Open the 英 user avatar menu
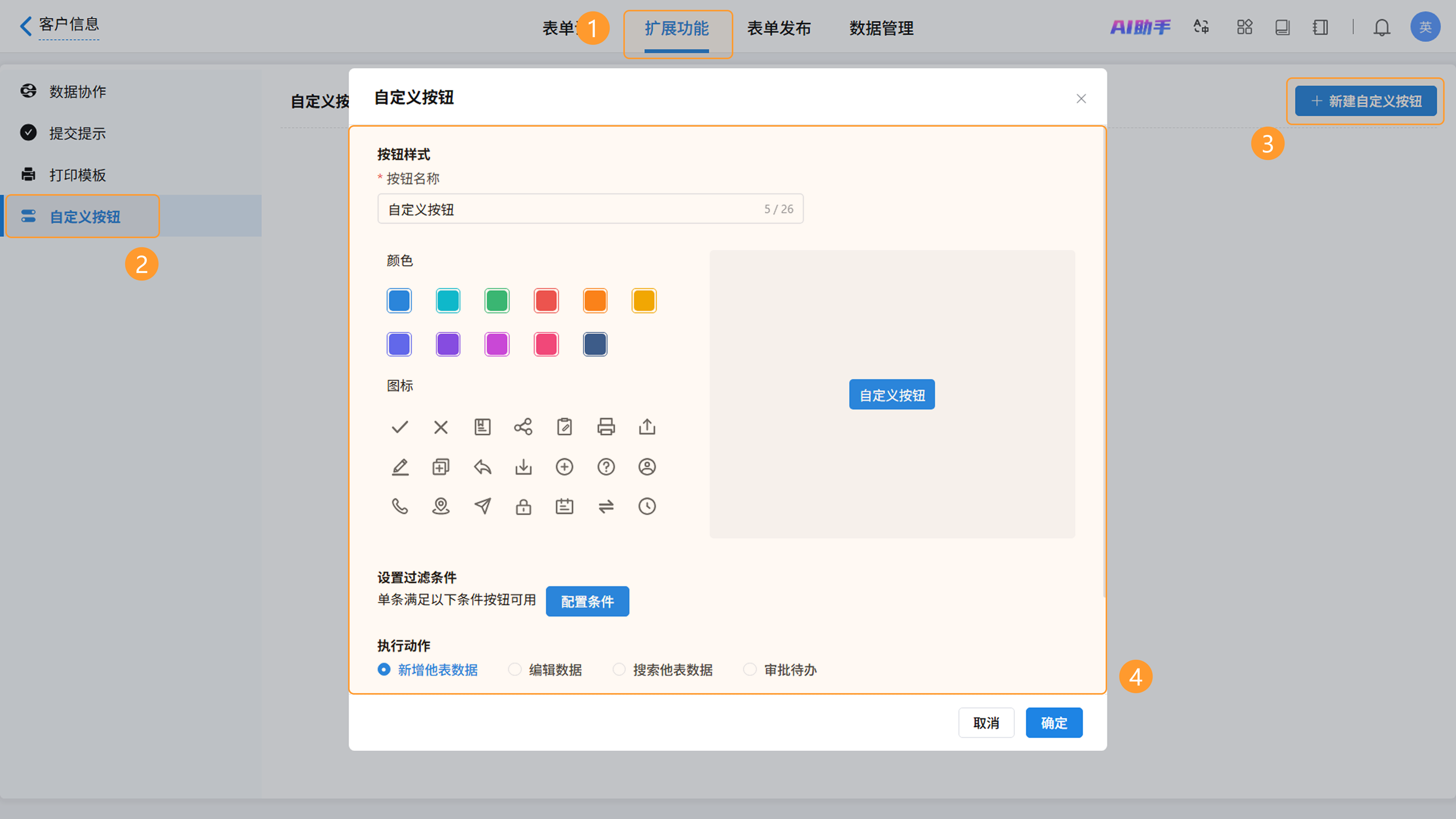The height and width of the screenshot is (819, 1456). [1425, 27]
